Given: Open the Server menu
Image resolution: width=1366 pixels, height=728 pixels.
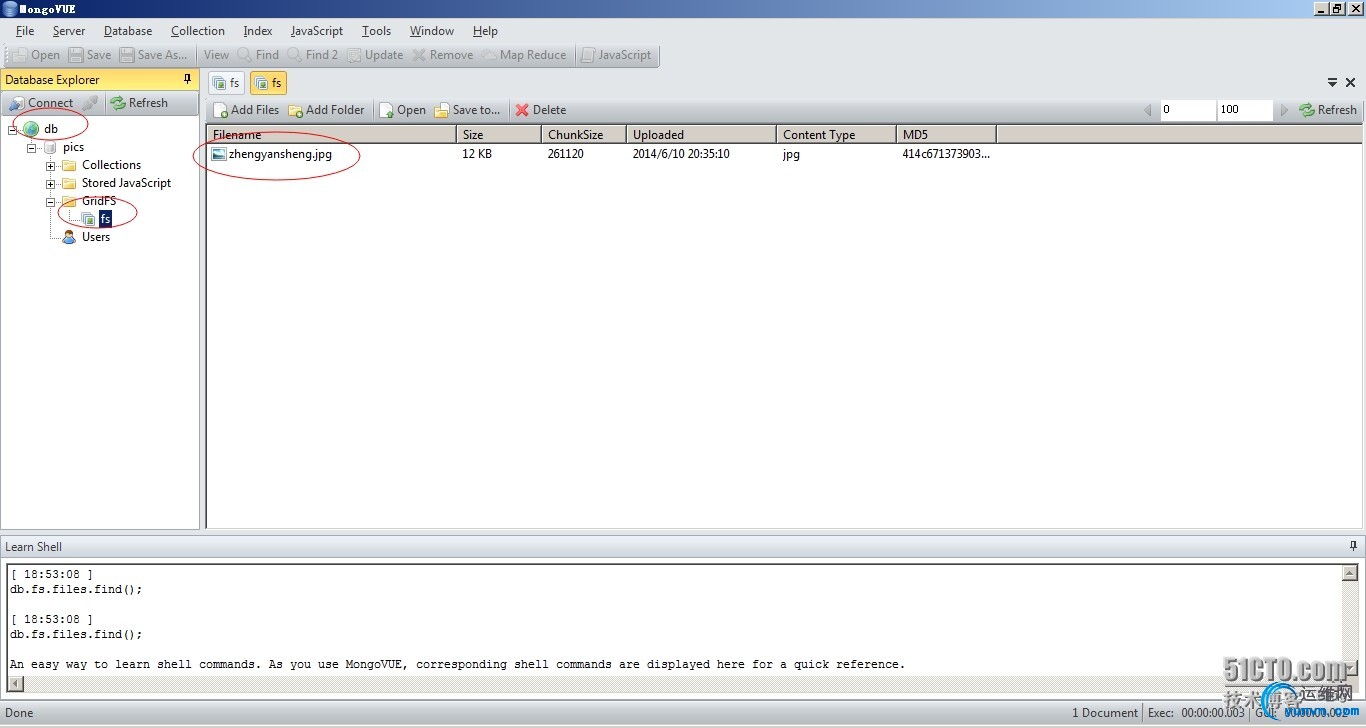Looking at the screenshot, I should (69, 31).
